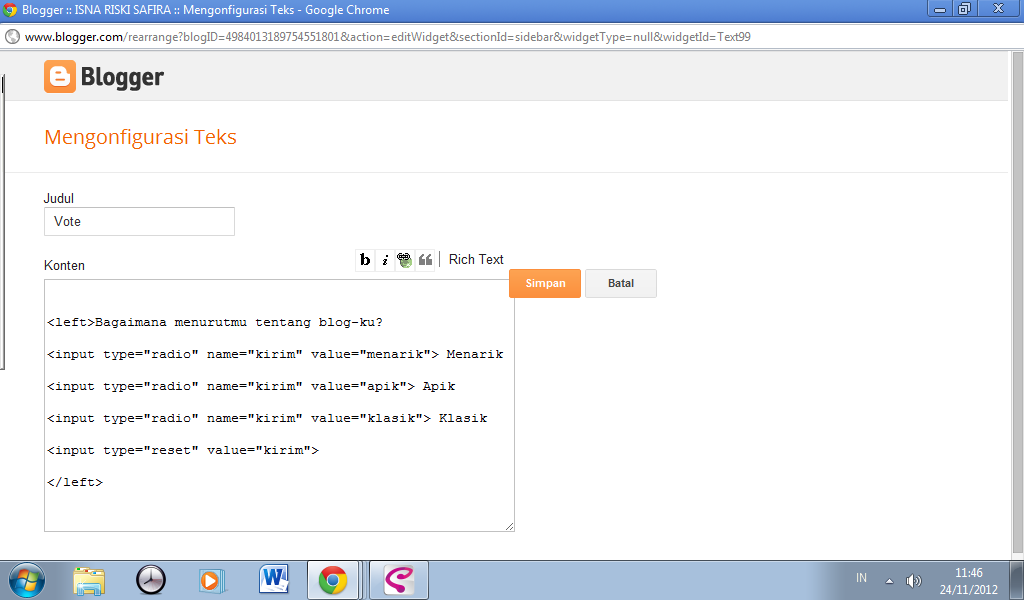Screen dimensions: 1024x600
Task: Click the line with value="apik" in code
Action: (251, 387)
